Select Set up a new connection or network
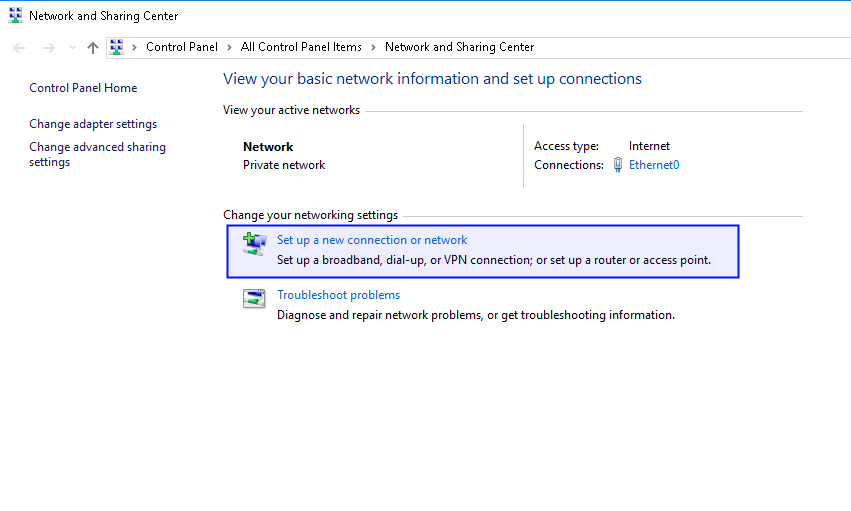The height and width of the screenshot is (511, 851). click(372, 240)
